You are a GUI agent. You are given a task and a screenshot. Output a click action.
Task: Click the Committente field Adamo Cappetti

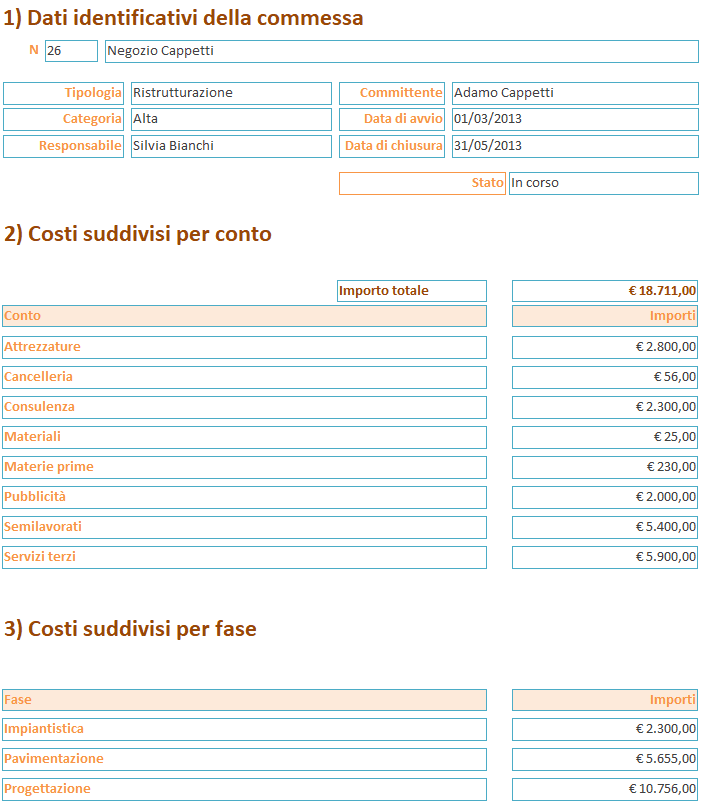click(575, 93)
